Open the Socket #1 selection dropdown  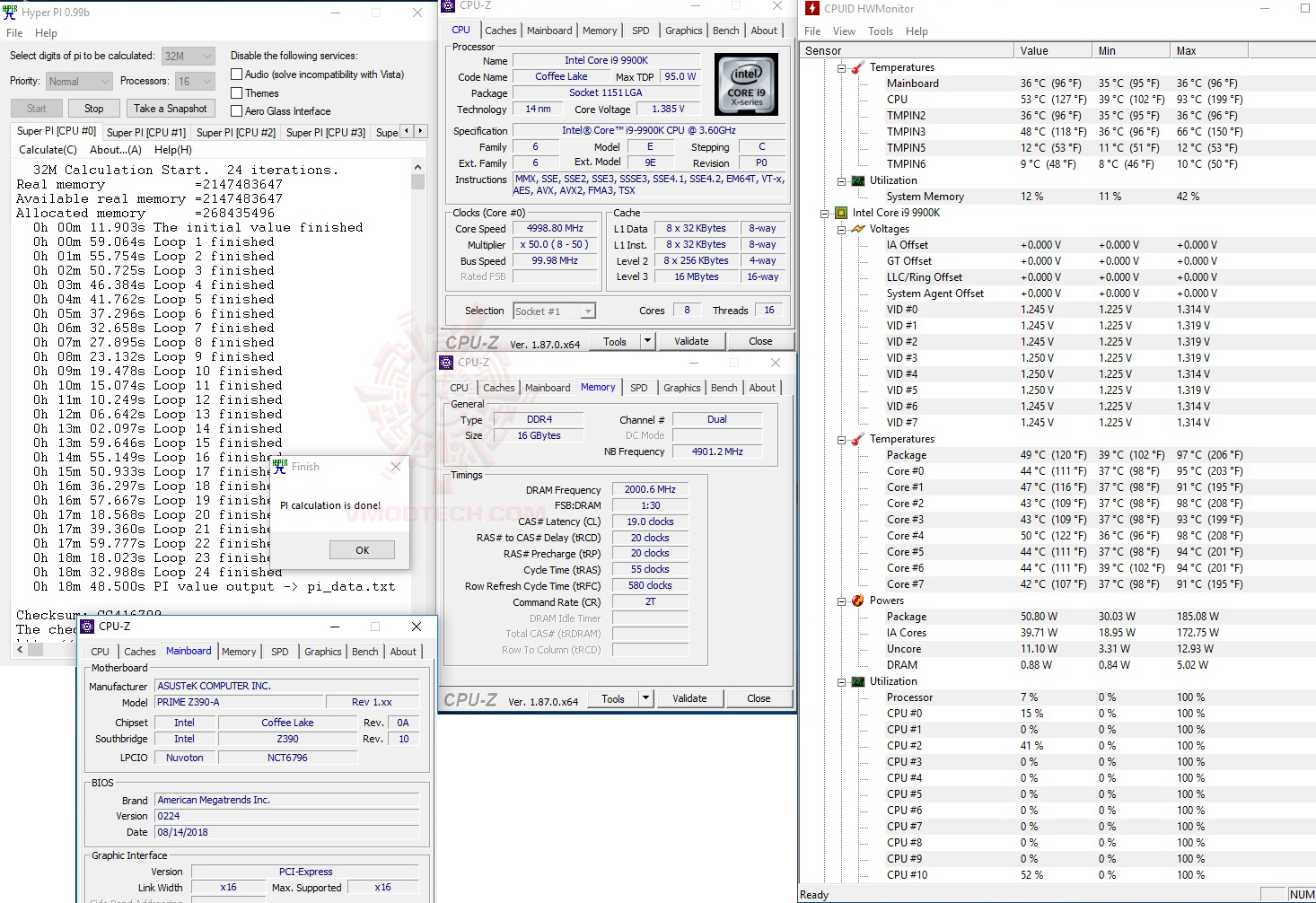pos(555,311)
